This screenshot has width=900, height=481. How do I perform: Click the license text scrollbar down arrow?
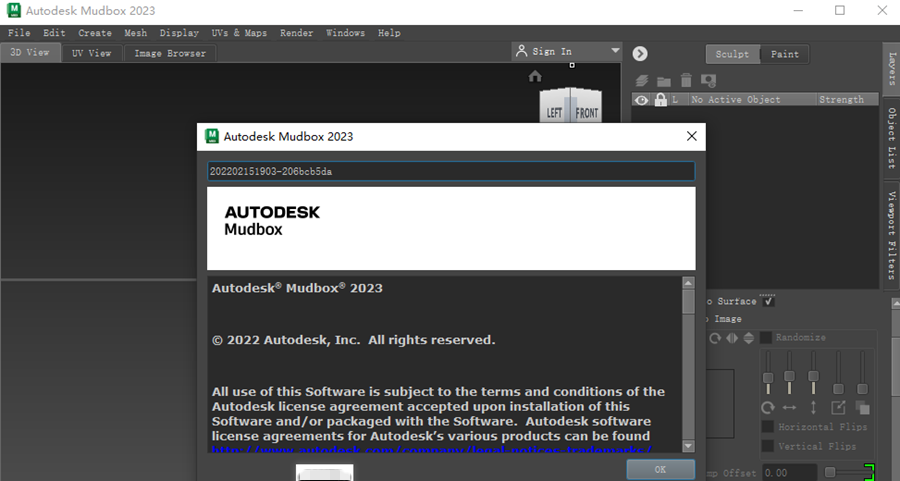pos(689,446)
